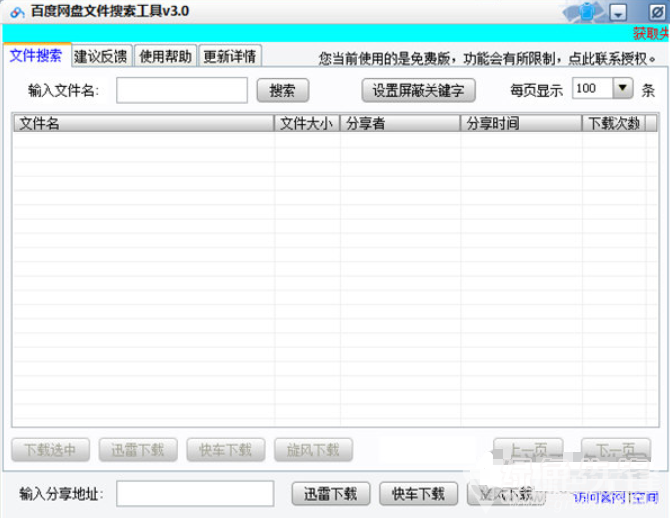Click the 100 per-page combo box value
Viewport: 670px width, 518px height.
(593, 88)
